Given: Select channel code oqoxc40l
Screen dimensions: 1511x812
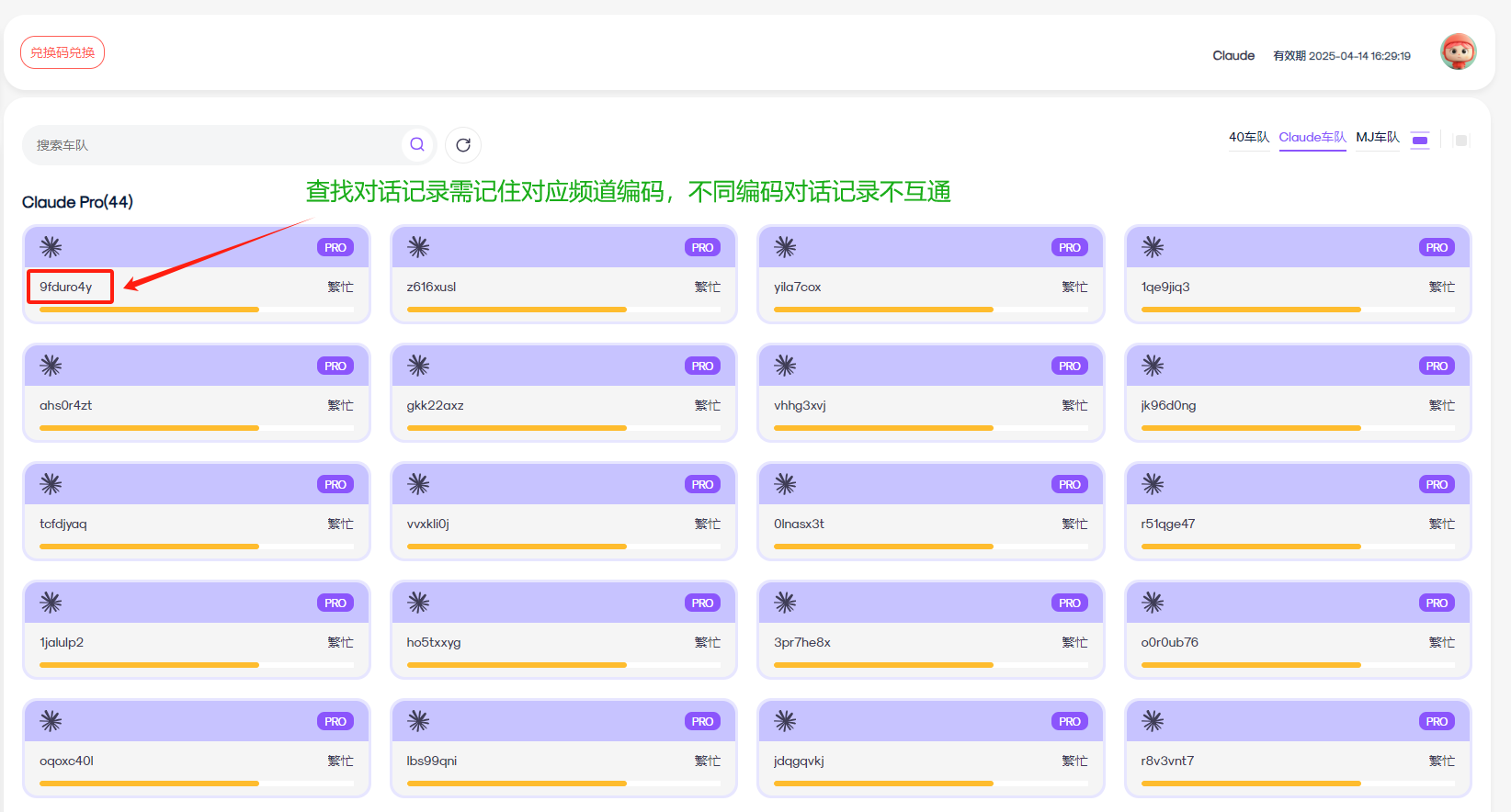Looking at the screenshot, I should pos(66,761).
